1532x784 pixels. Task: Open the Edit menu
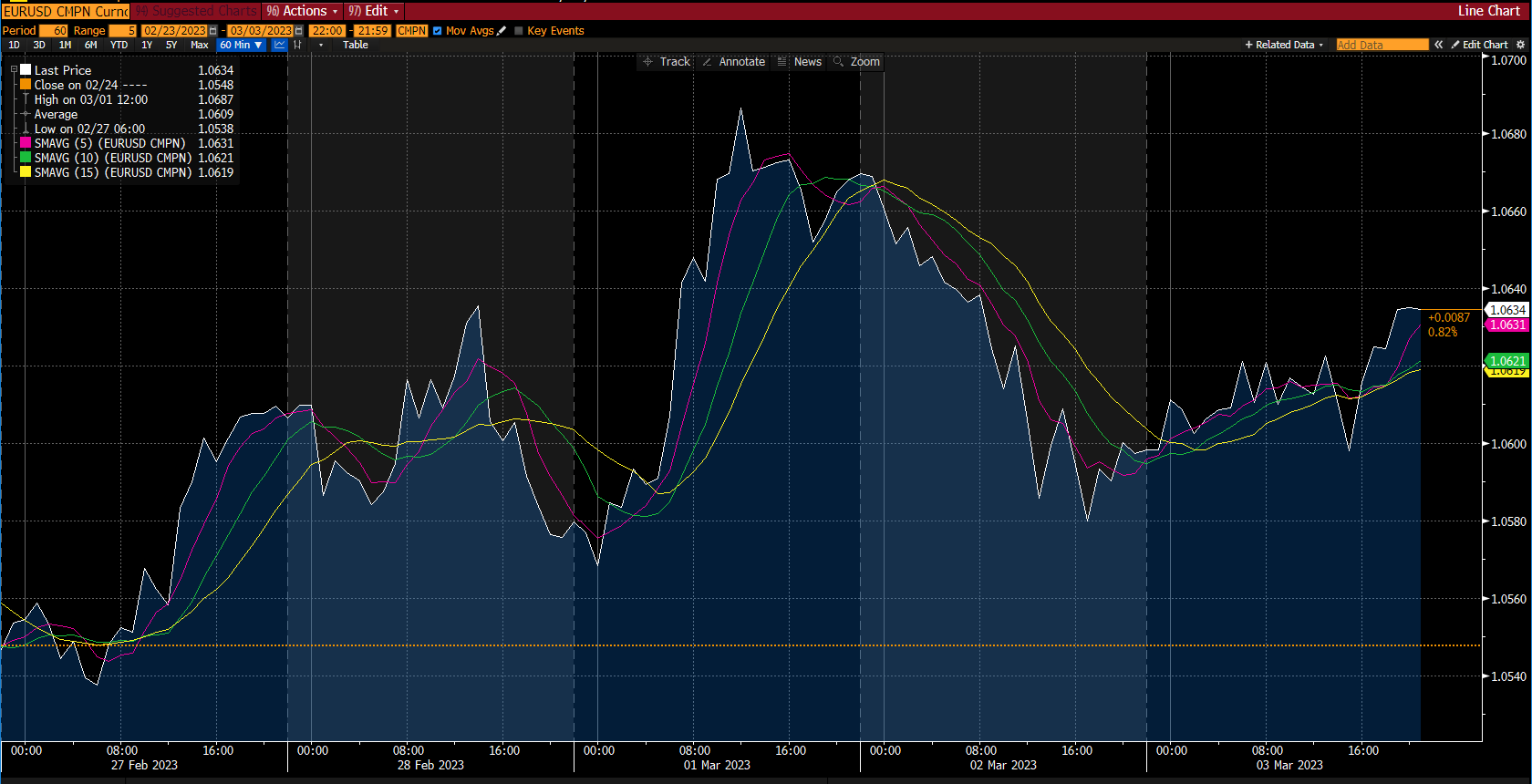click(375, 11)
